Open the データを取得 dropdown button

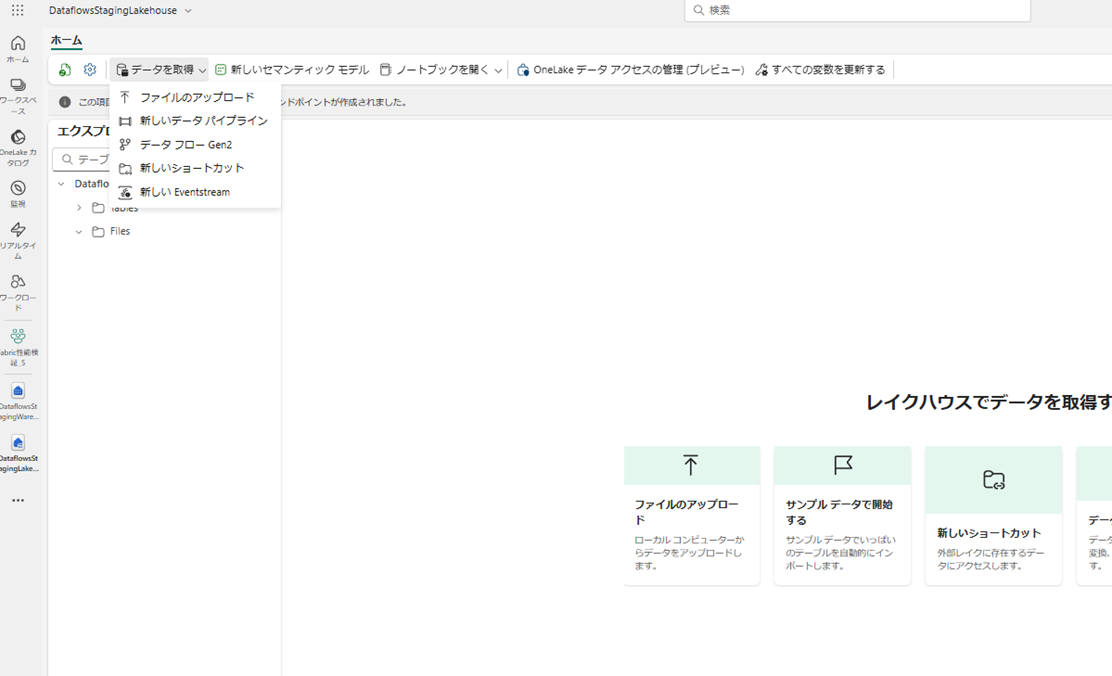[x=160, y=70]
